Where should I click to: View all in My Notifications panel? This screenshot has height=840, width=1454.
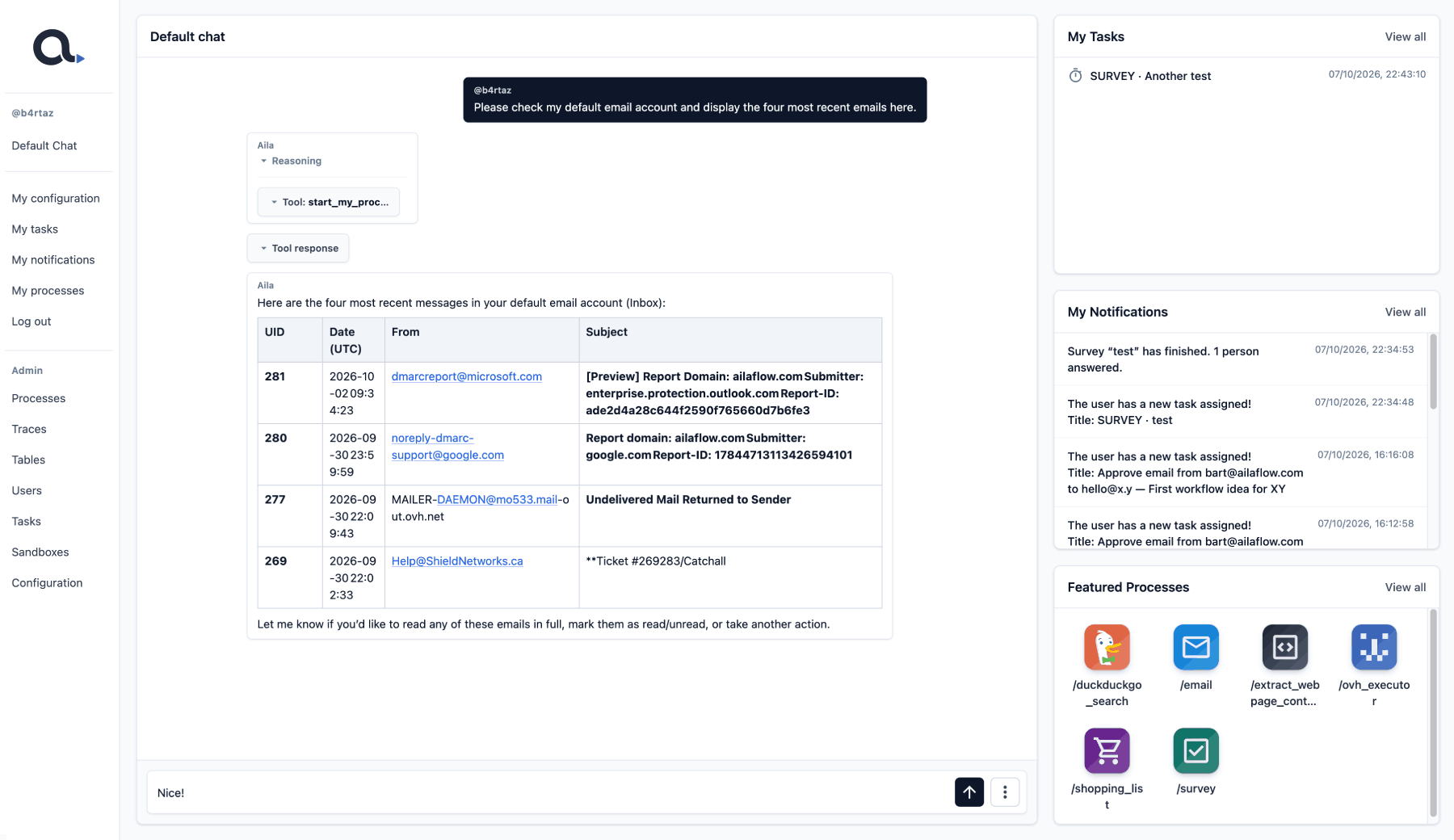tap(1405, 312)
